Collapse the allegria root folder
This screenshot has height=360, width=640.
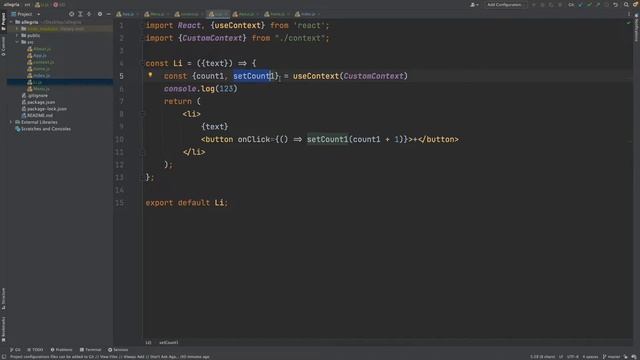(11, 22)
